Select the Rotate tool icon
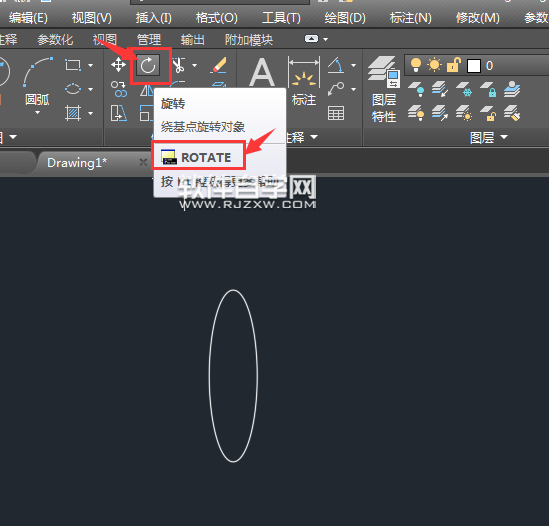Screen dimensions: 549x526 pyautogui.click(x=148, y=65)
